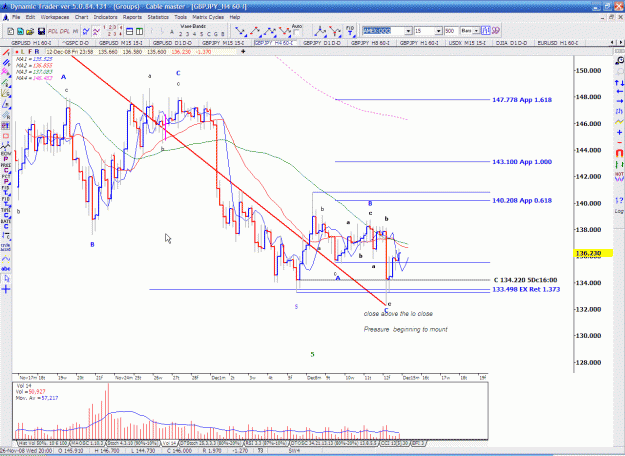Click the red magnet icon on right toolbar
Image resolution: width=625 pixels, height=456 pixels.
619,153
